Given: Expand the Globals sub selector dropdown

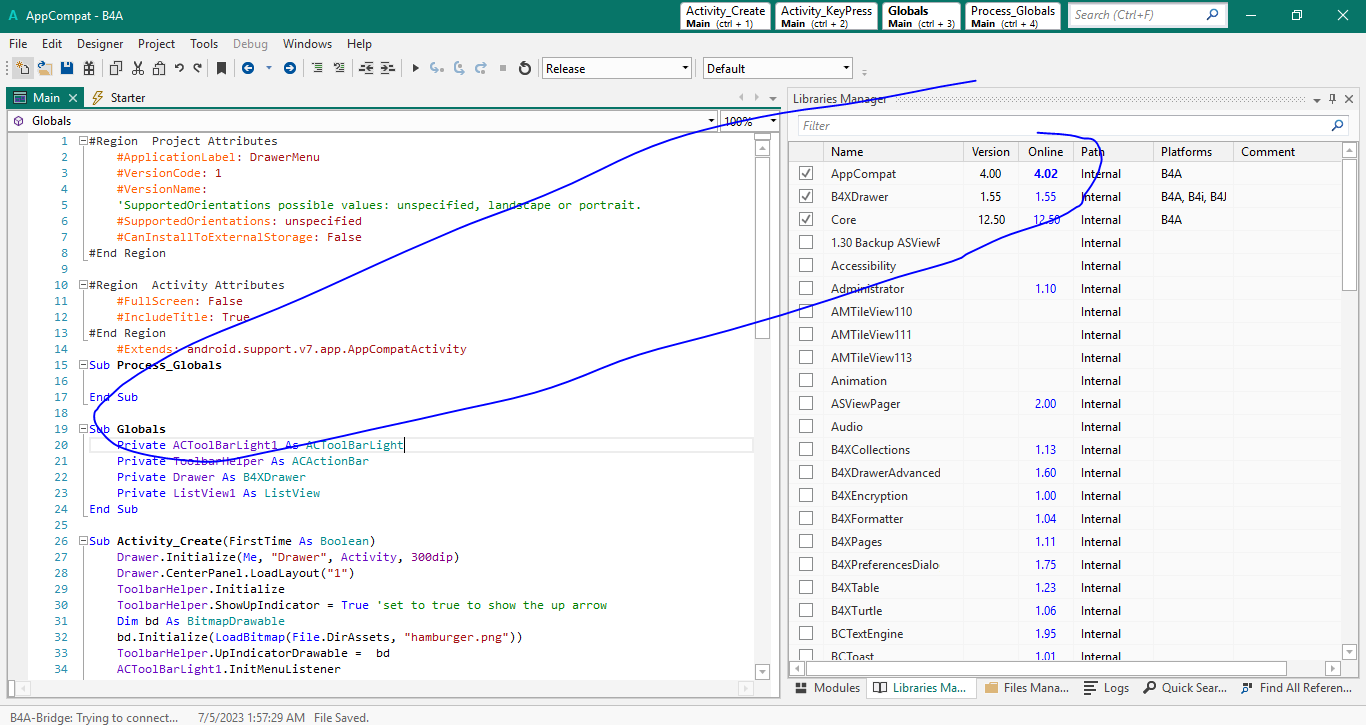Looking at the screenshot, I should point(709,121).
